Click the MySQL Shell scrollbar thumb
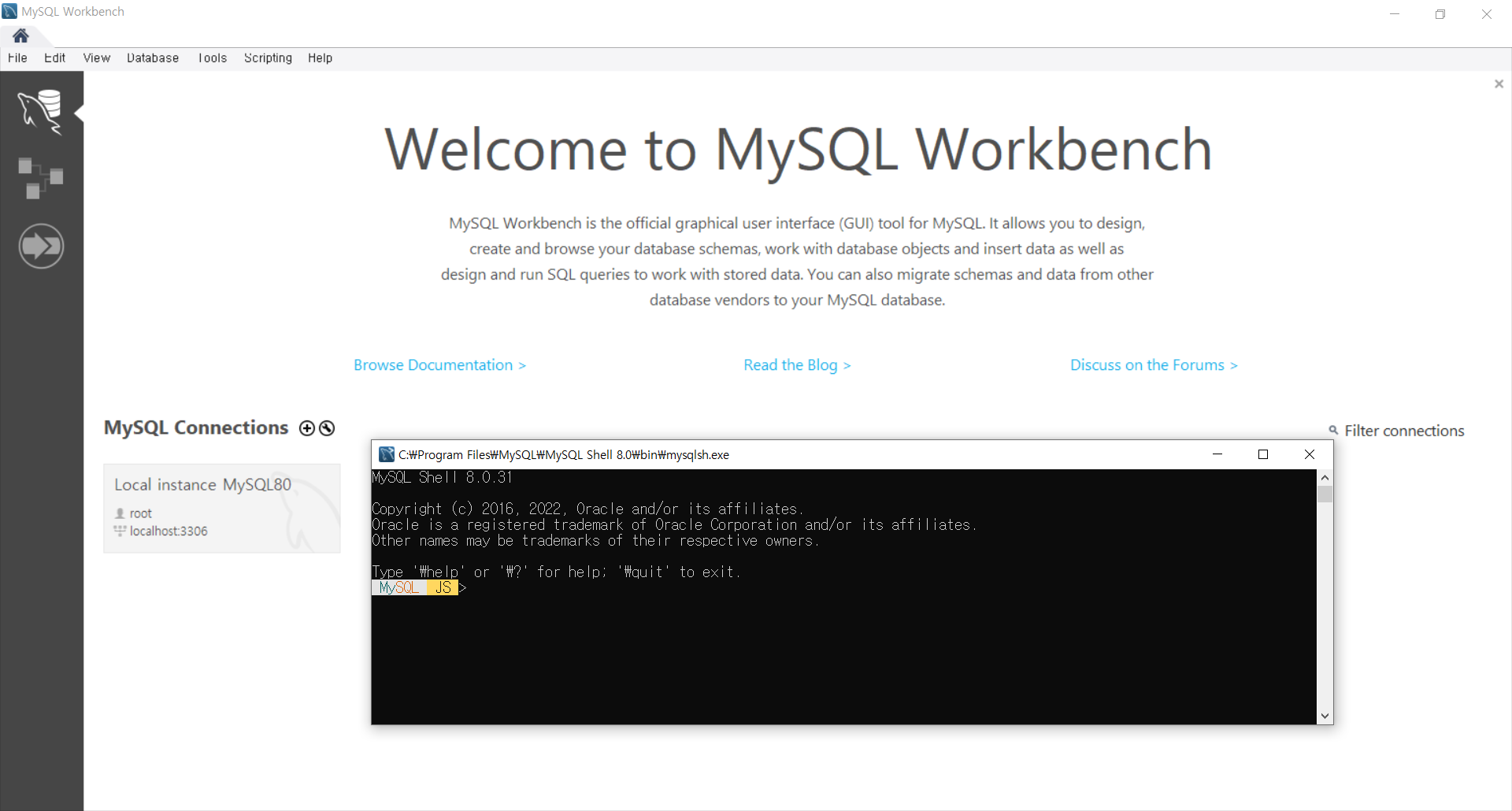 (1325, 494)
